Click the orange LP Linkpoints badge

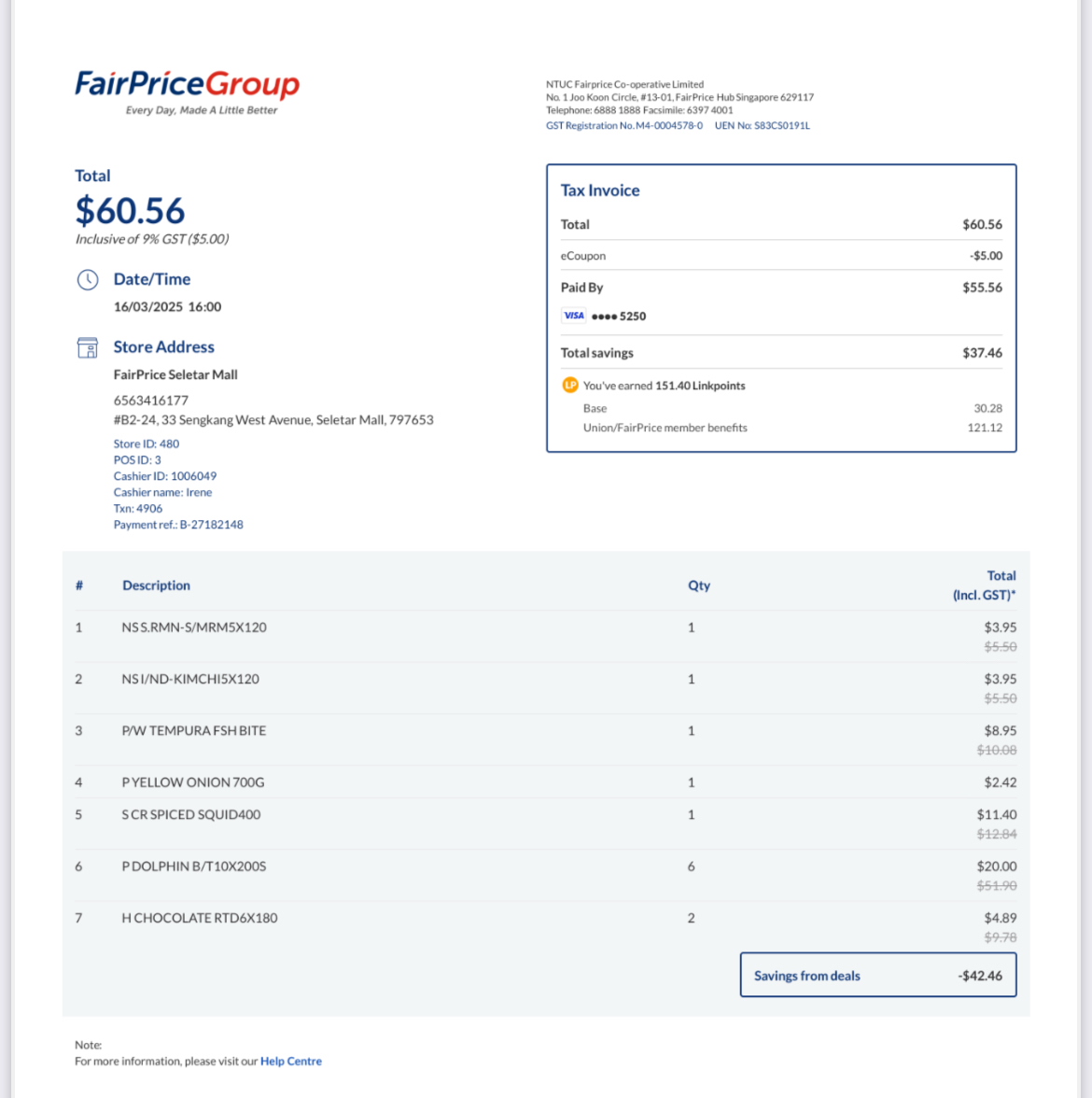pos(569,385)
